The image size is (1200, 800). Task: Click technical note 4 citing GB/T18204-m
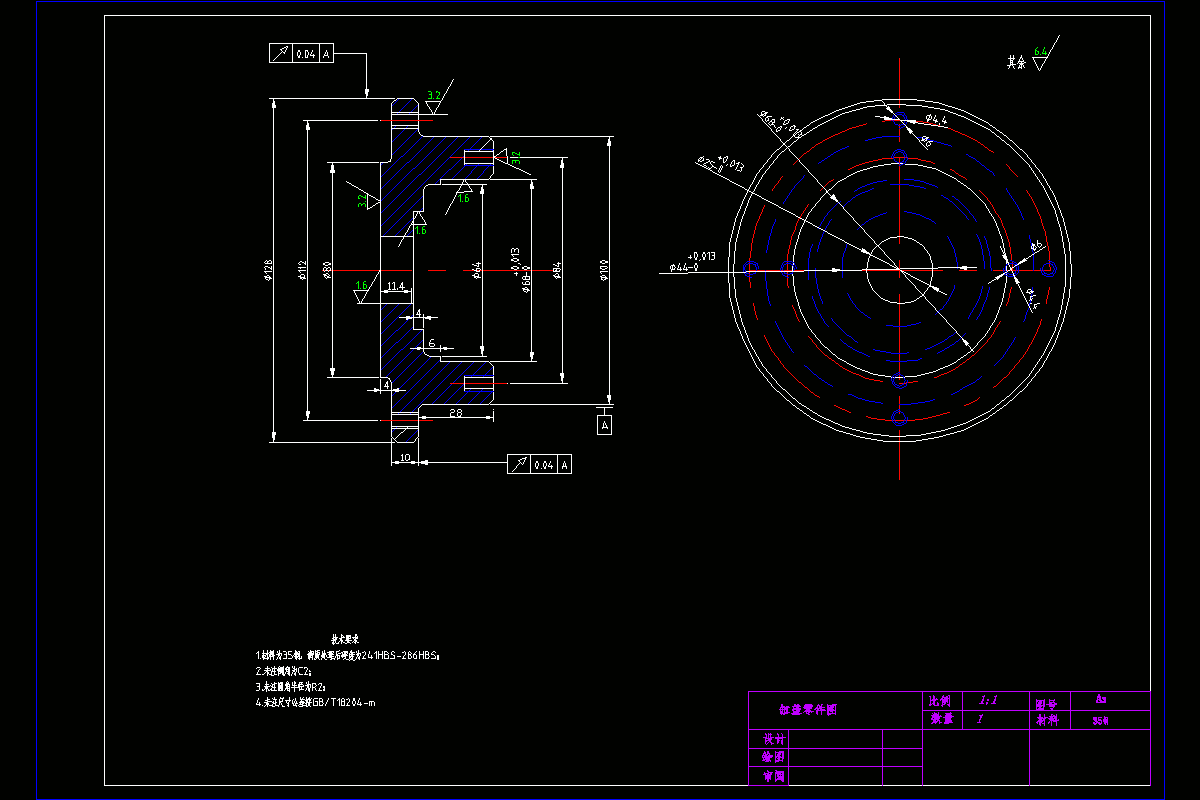pos(316,703)
